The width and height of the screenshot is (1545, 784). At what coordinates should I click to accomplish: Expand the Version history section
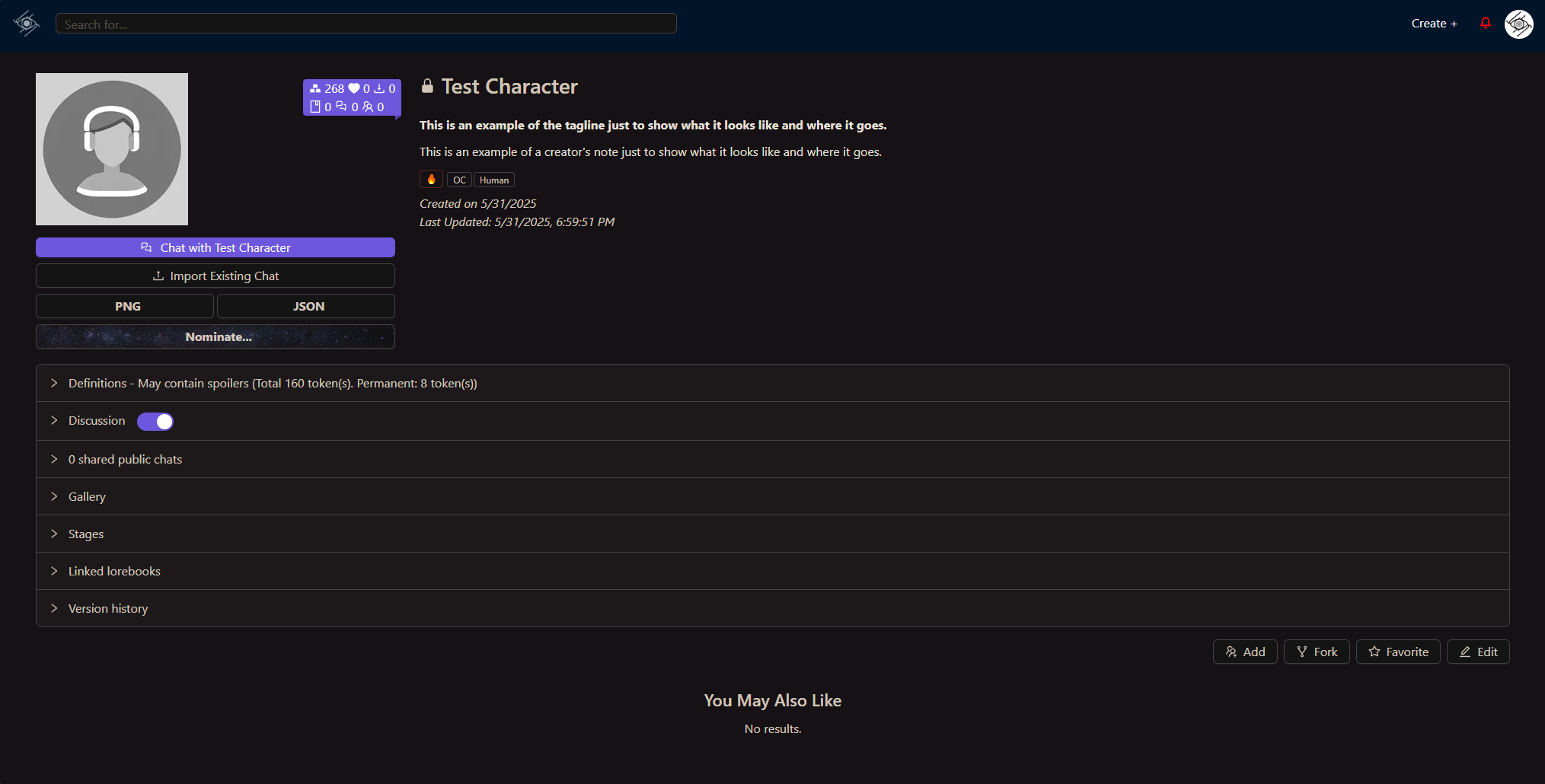coord(772,608)
